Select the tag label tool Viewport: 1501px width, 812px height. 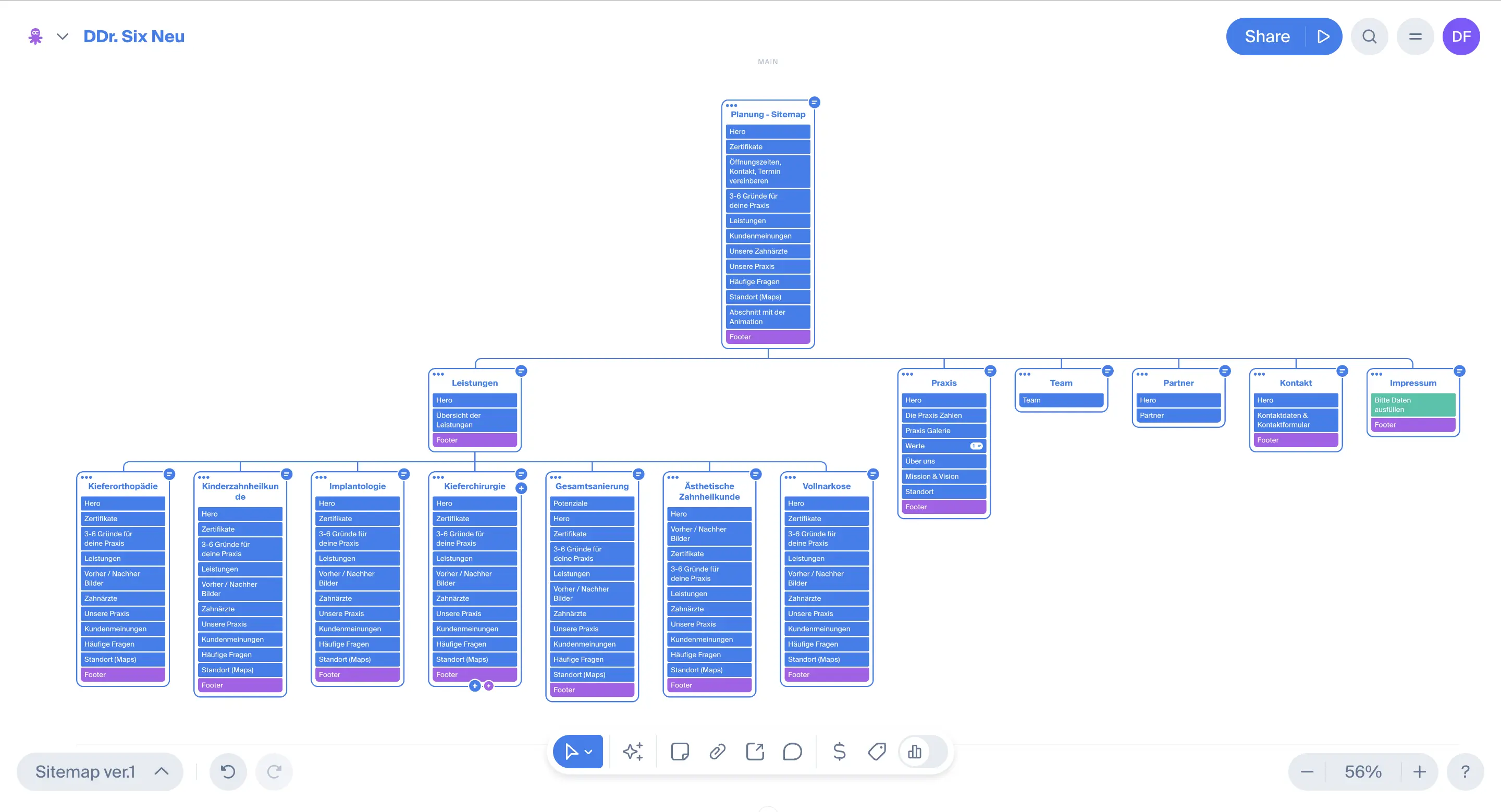pyautogui.click(x=877, y=752)
